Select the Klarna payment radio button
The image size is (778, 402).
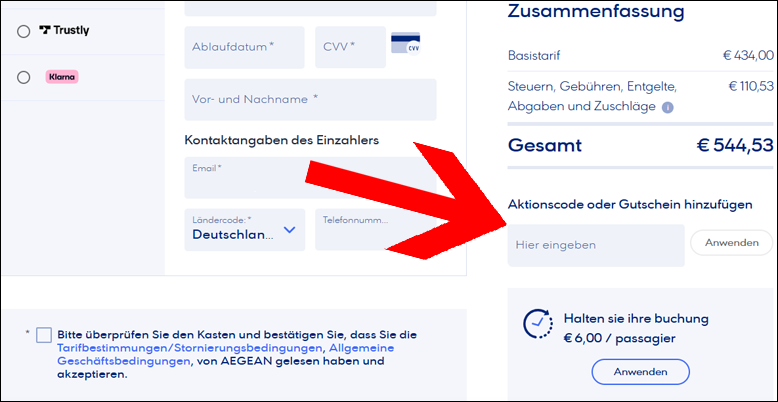click(x=23, y=77)
